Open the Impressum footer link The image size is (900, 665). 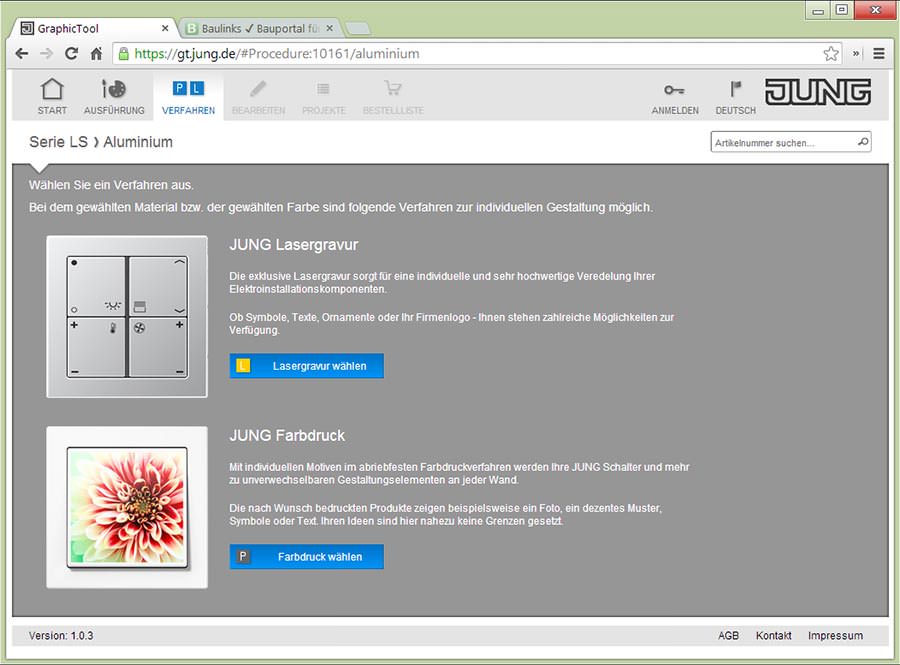click(x=835, y=636)
